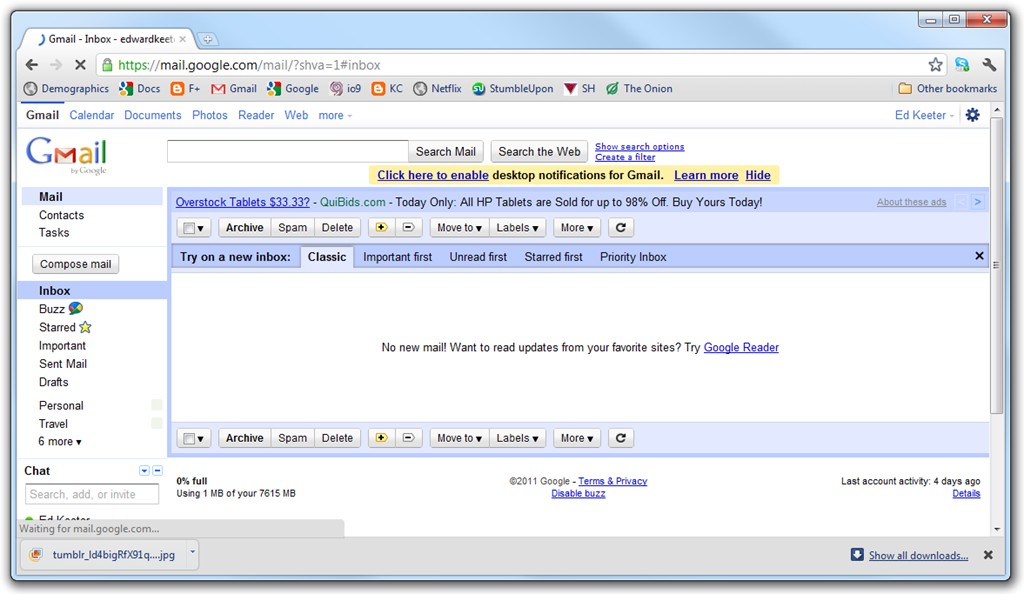
Task: Open the Other bookmarks folder
Action: (x=948, y=89)
